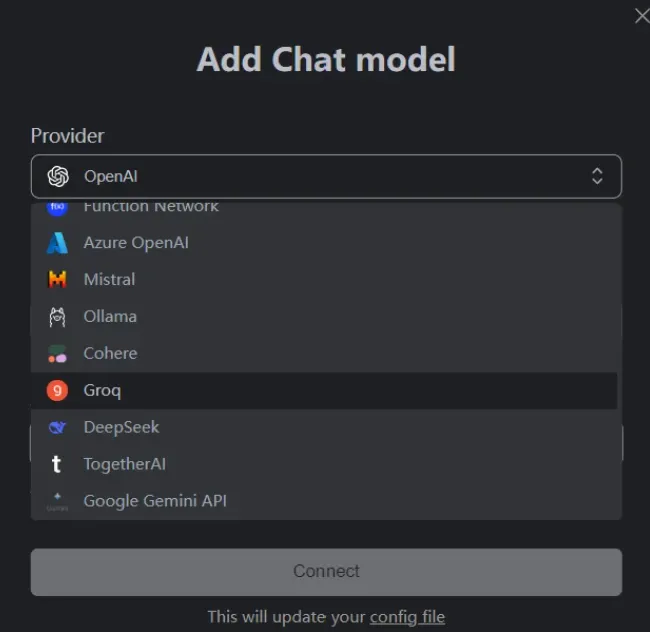
Task: Click the Function Network icon
Action: [x=57, y=208]
